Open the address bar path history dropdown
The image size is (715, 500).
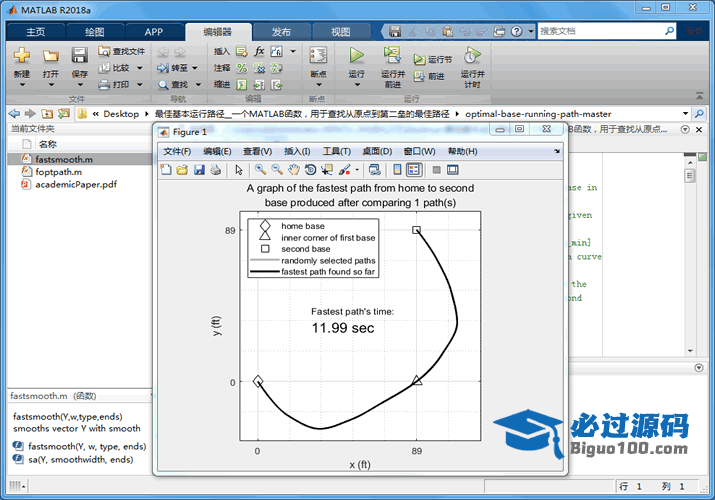[685, 113]
